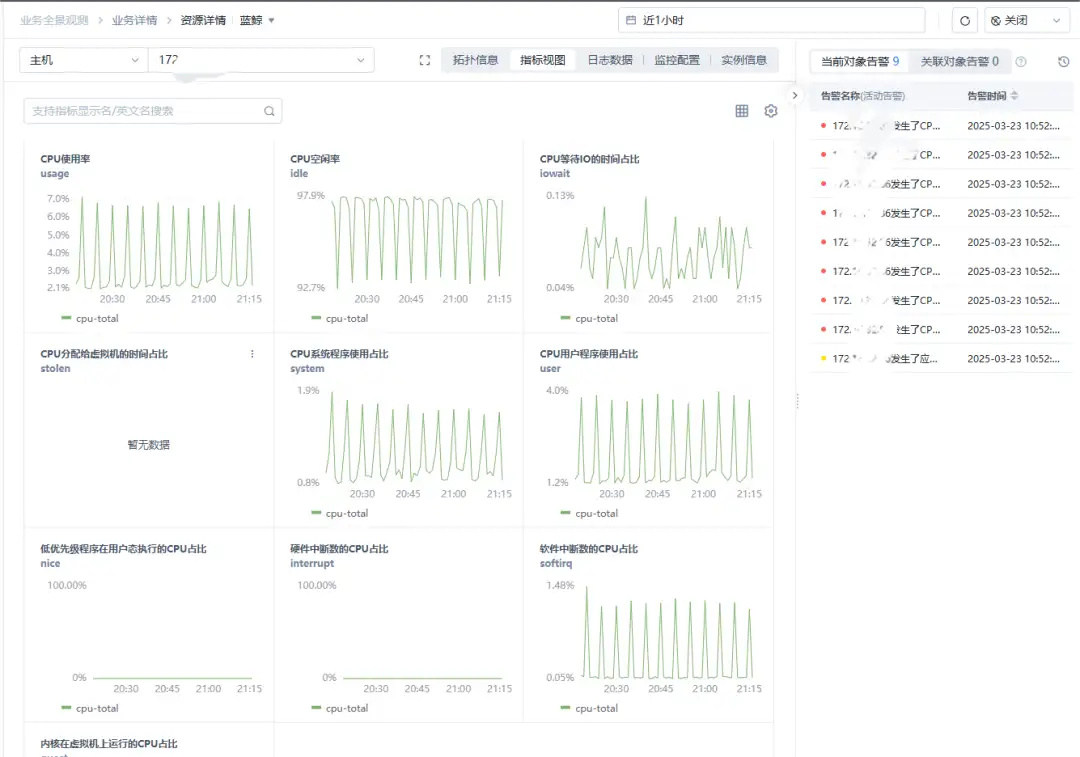Image resolution: width=1080 pixels, height=757 pixels.
Task: Toggle cpu-total legend in interrupt chart
Action: [340, 708]
